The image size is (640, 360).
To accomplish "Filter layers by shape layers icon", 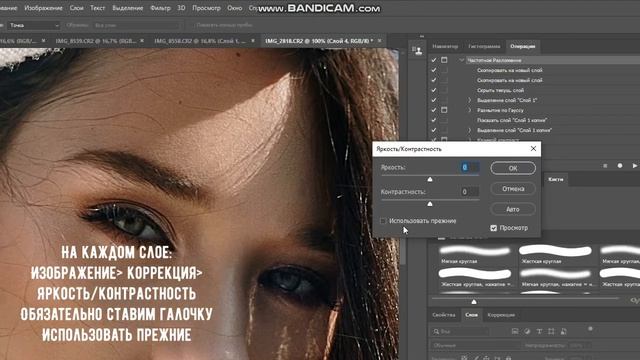I will [551, 331].
